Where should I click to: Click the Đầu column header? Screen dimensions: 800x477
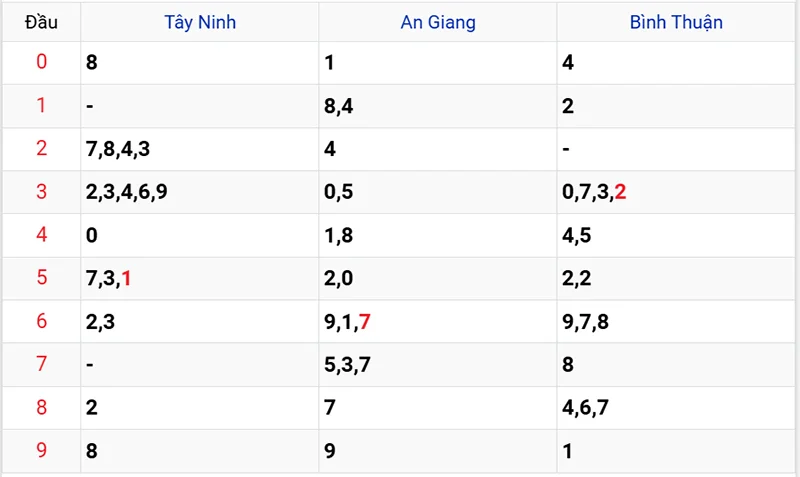click(x=41, y=22)
